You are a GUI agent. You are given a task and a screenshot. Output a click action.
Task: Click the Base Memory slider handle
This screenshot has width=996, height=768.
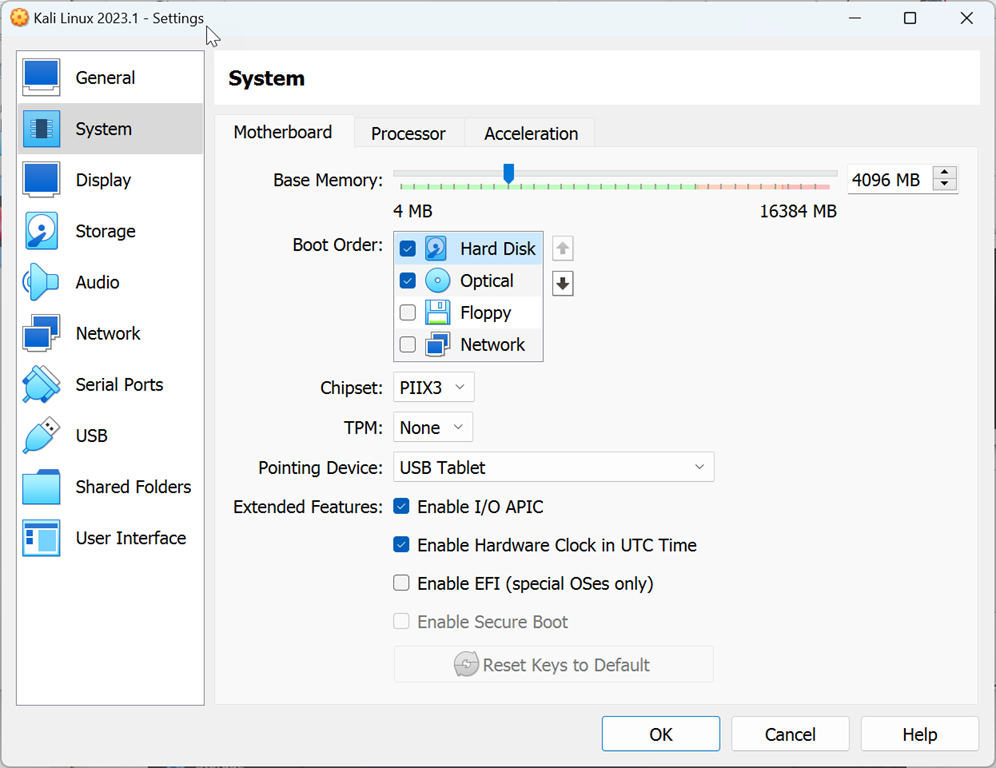pyautogui.click(x=509, y=174)
